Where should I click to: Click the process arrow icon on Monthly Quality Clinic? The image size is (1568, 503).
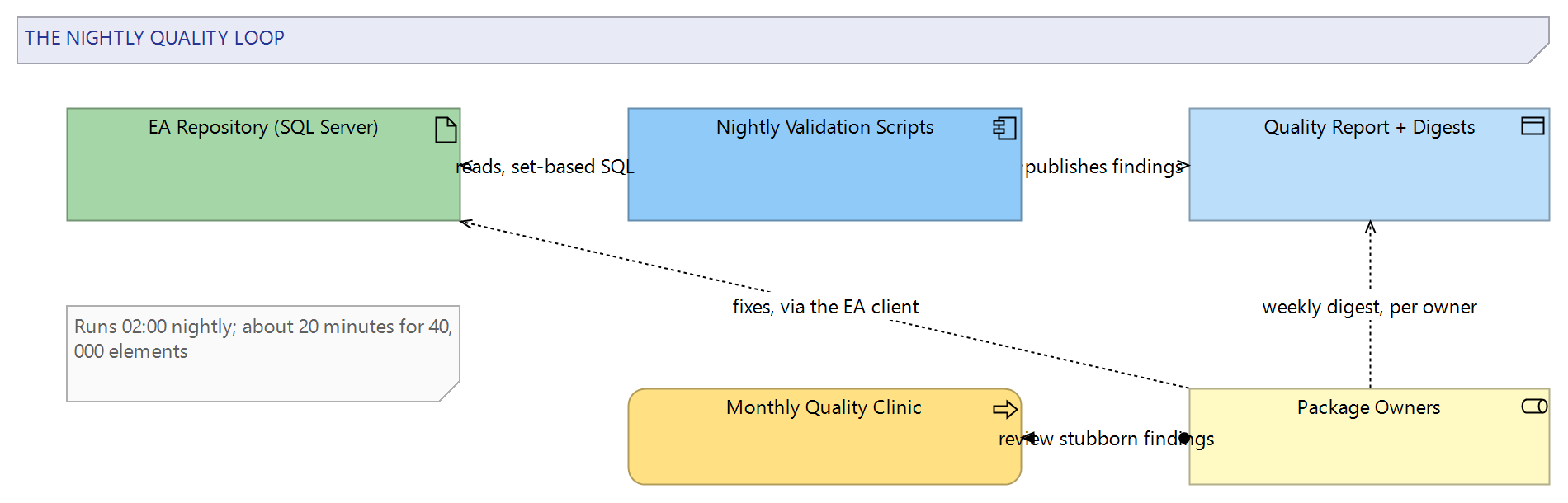click(x=1005, y=409)
